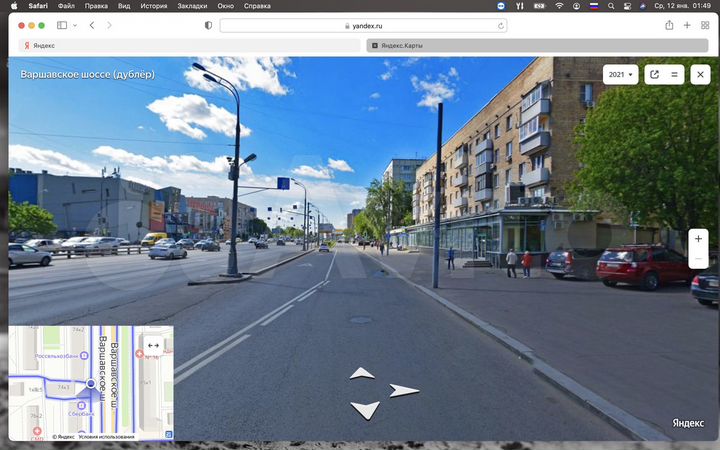The width and height of the screenshot is (720, 450).
Task: Open the Справка menu
Action: click(257, 6)
